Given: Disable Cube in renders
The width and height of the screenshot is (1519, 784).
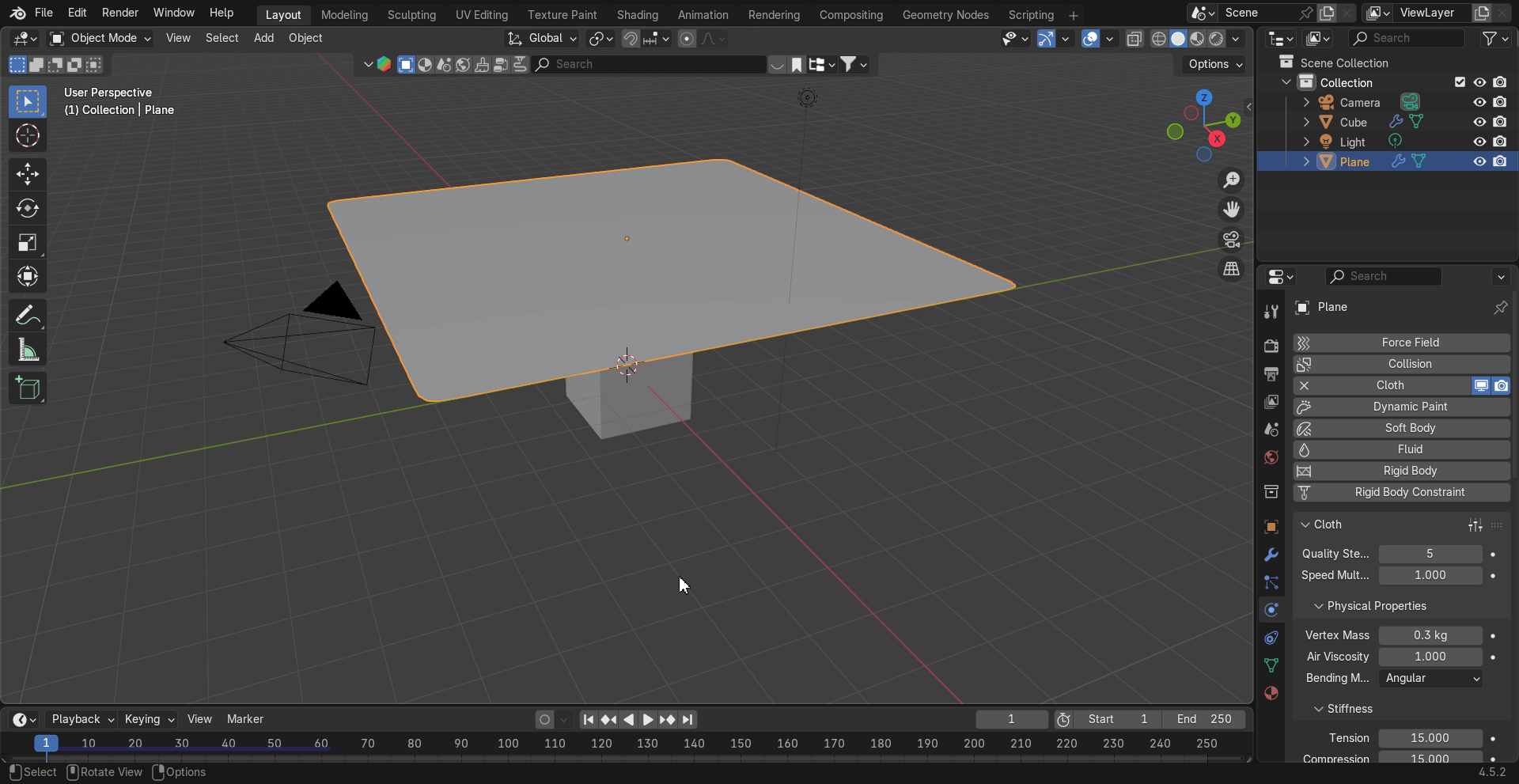Looking at the screenshot, I should [1500, 122].
